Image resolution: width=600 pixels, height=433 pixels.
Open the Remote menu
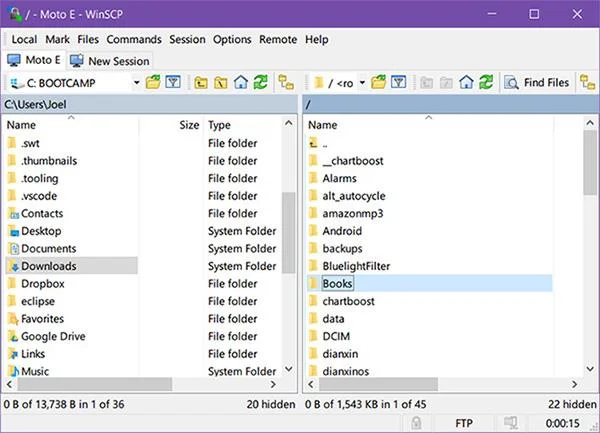(278, 39)
